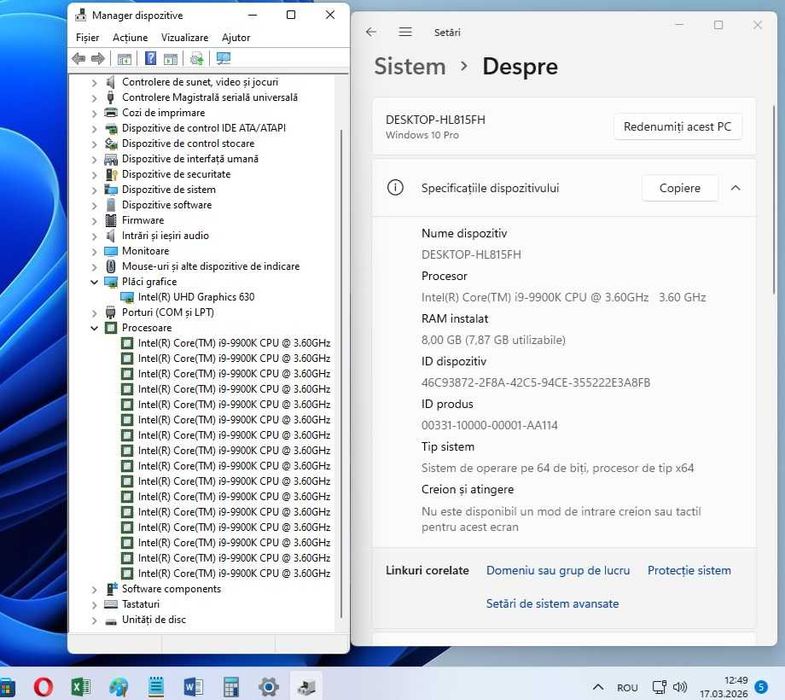Image resolution: width=785 pixels, height=700 pixels.
Task: Expand the Unități de disc node
Action: [94, 620]
